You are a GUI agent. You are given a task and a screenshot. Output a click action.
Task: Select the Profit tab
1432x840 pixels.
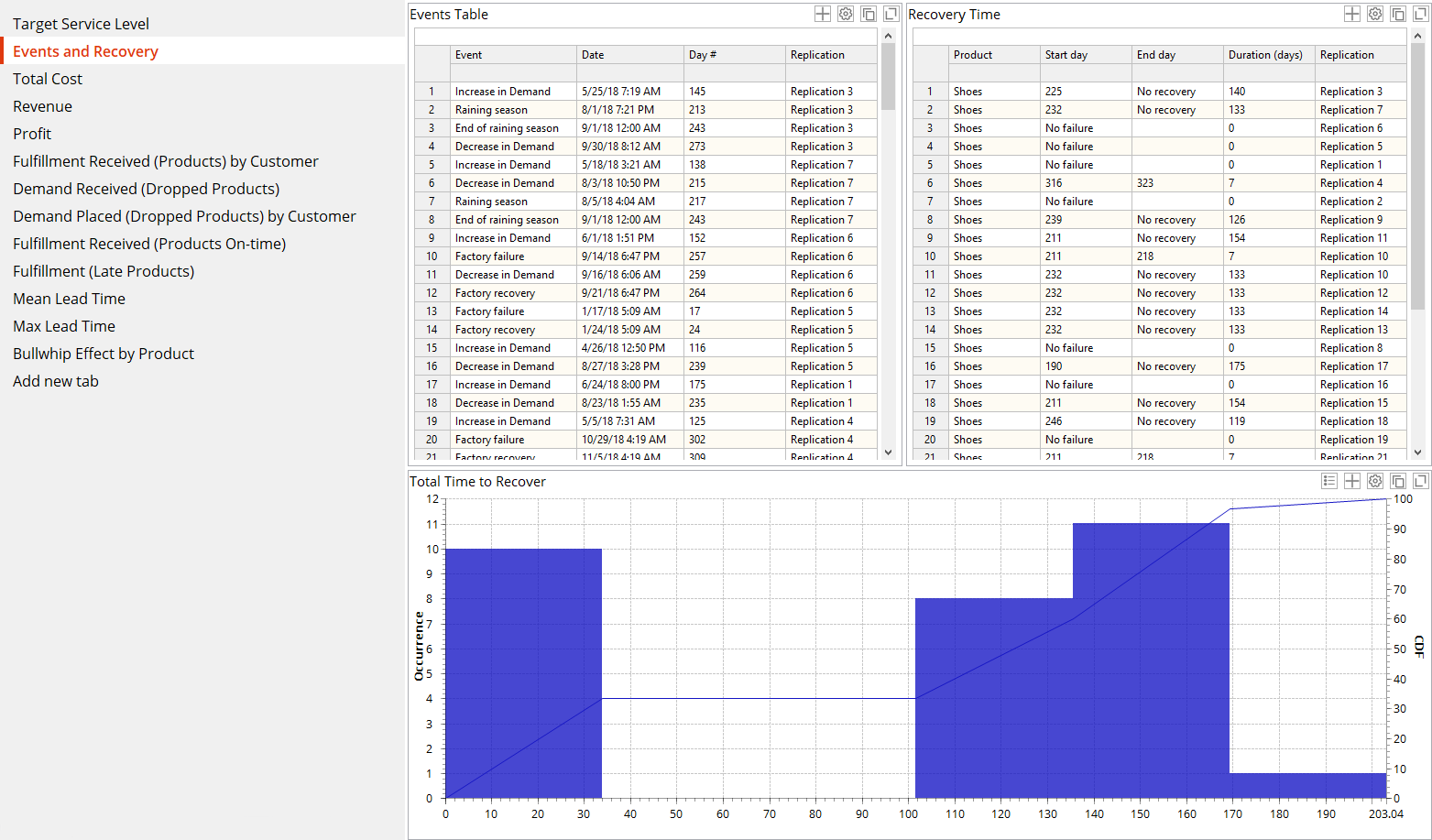coord(31,134)
